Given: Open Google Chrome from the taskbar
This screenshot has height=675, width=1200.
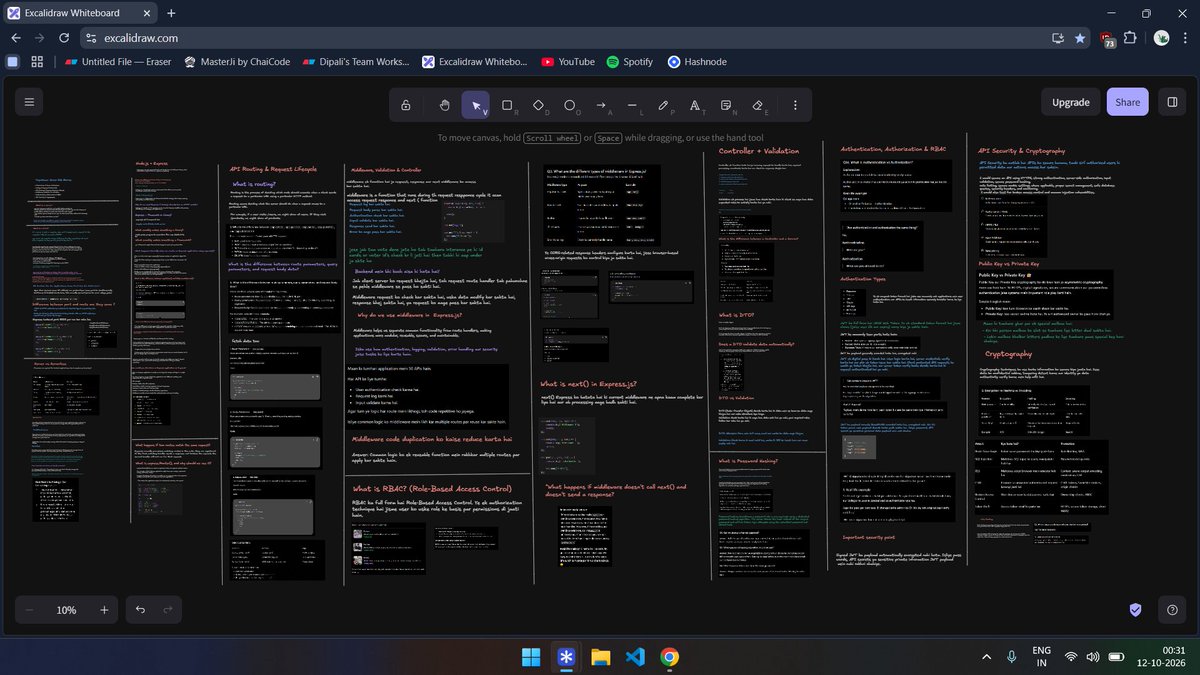Looking at the screenshot, I should 669,657.
